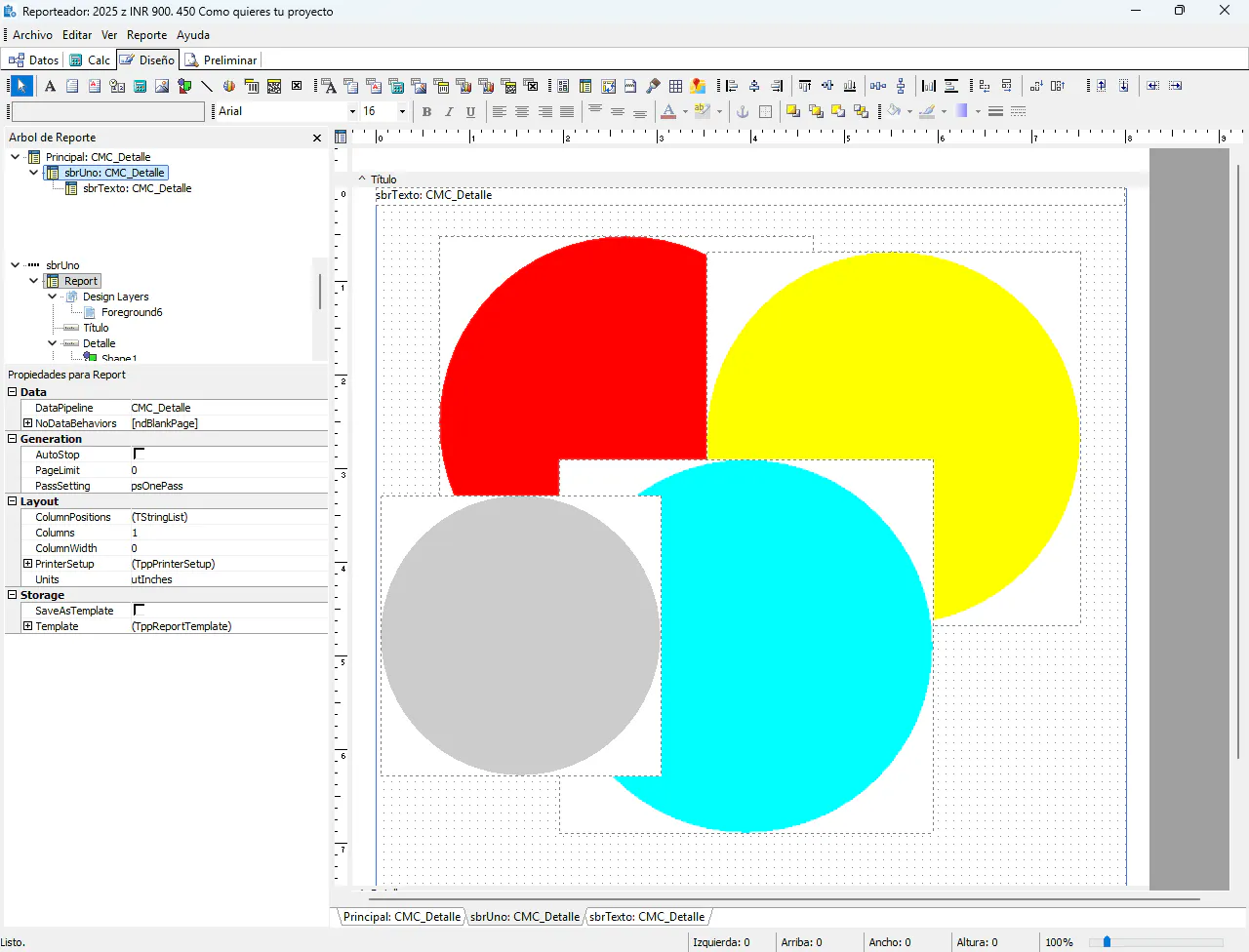The width and height of the screenshot is (1249, 952).
Task: Select the Line drawing tool
Action: [207, 86]
